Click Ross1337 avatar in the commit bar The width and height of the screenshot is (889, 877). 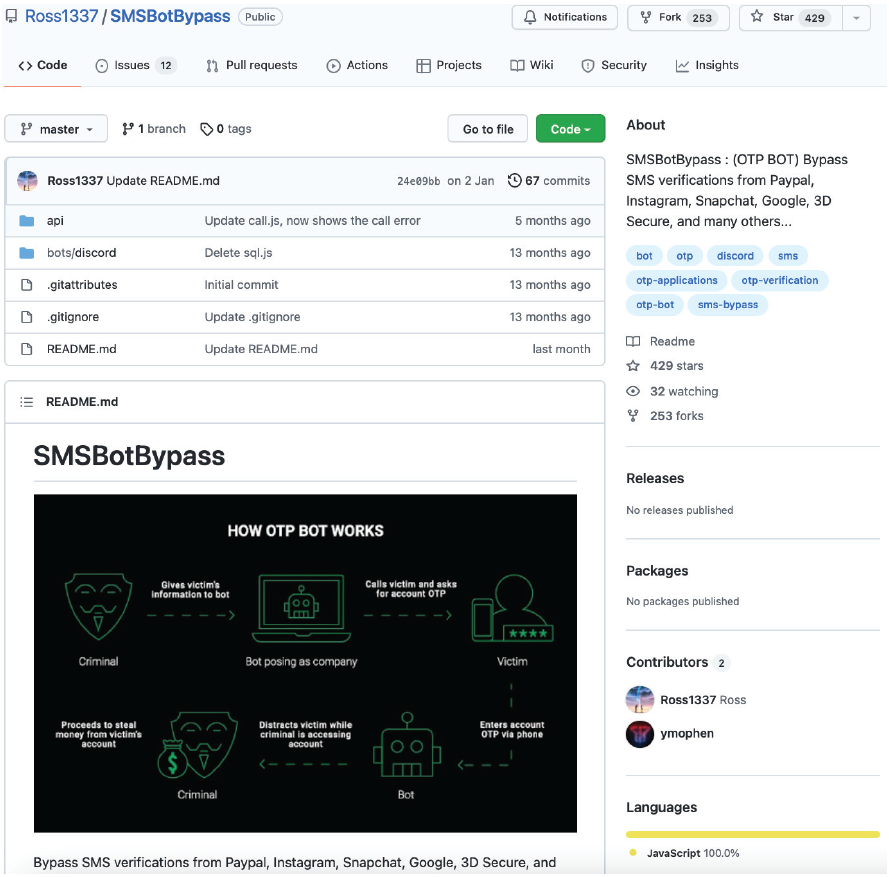27,181
